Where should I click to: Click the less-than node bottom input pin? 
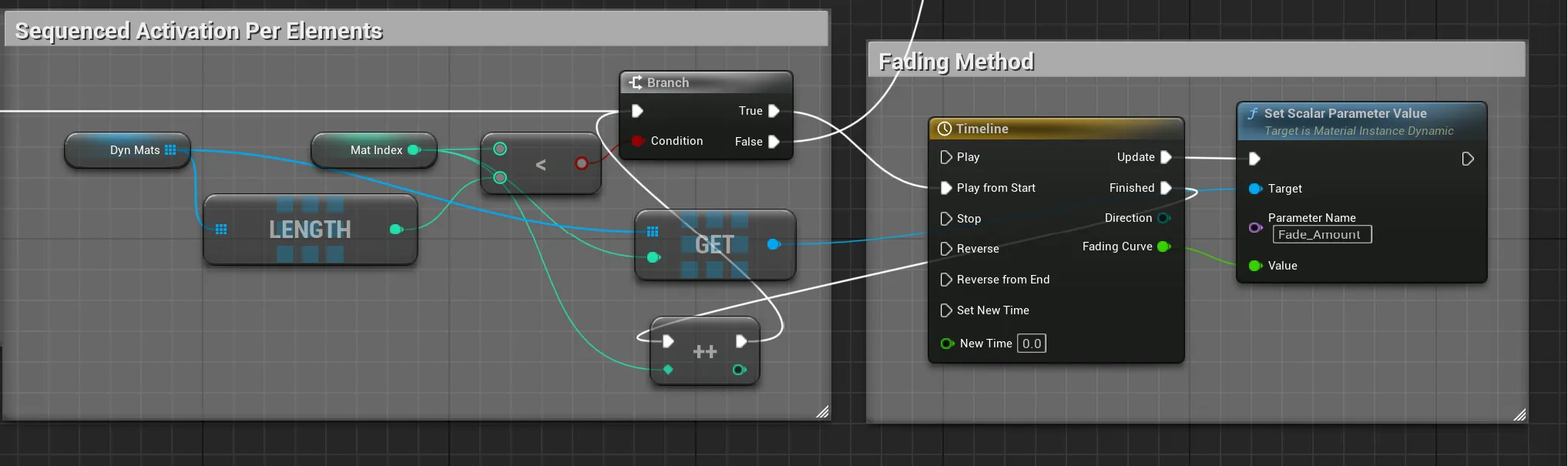coord(500,178)
